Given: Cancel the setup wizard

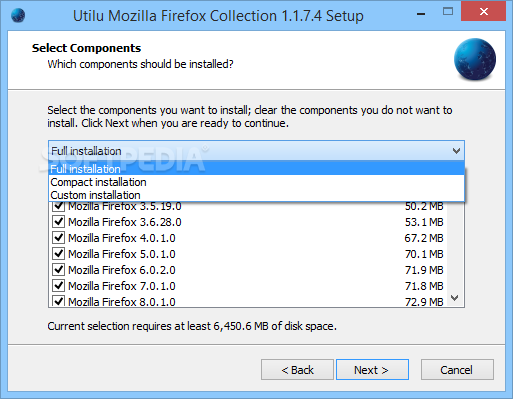Looking at the screenshot, I should 457,370.
